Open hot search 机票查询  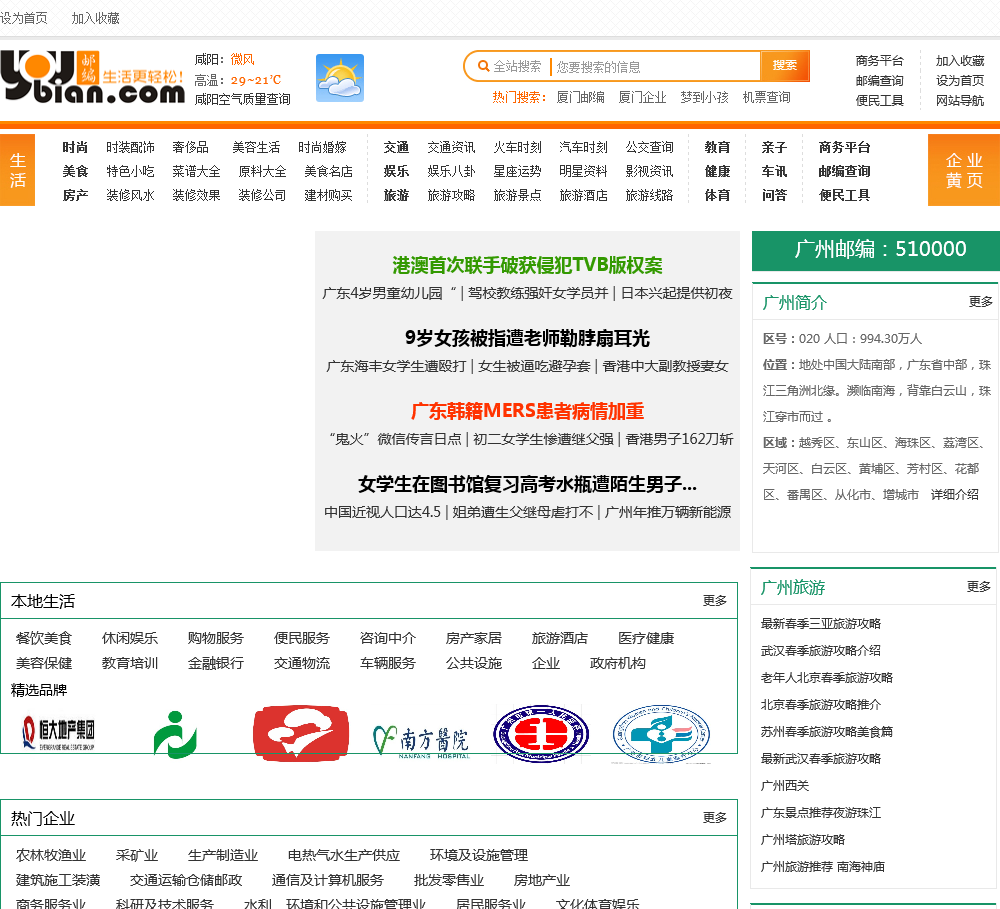[766, 97]
